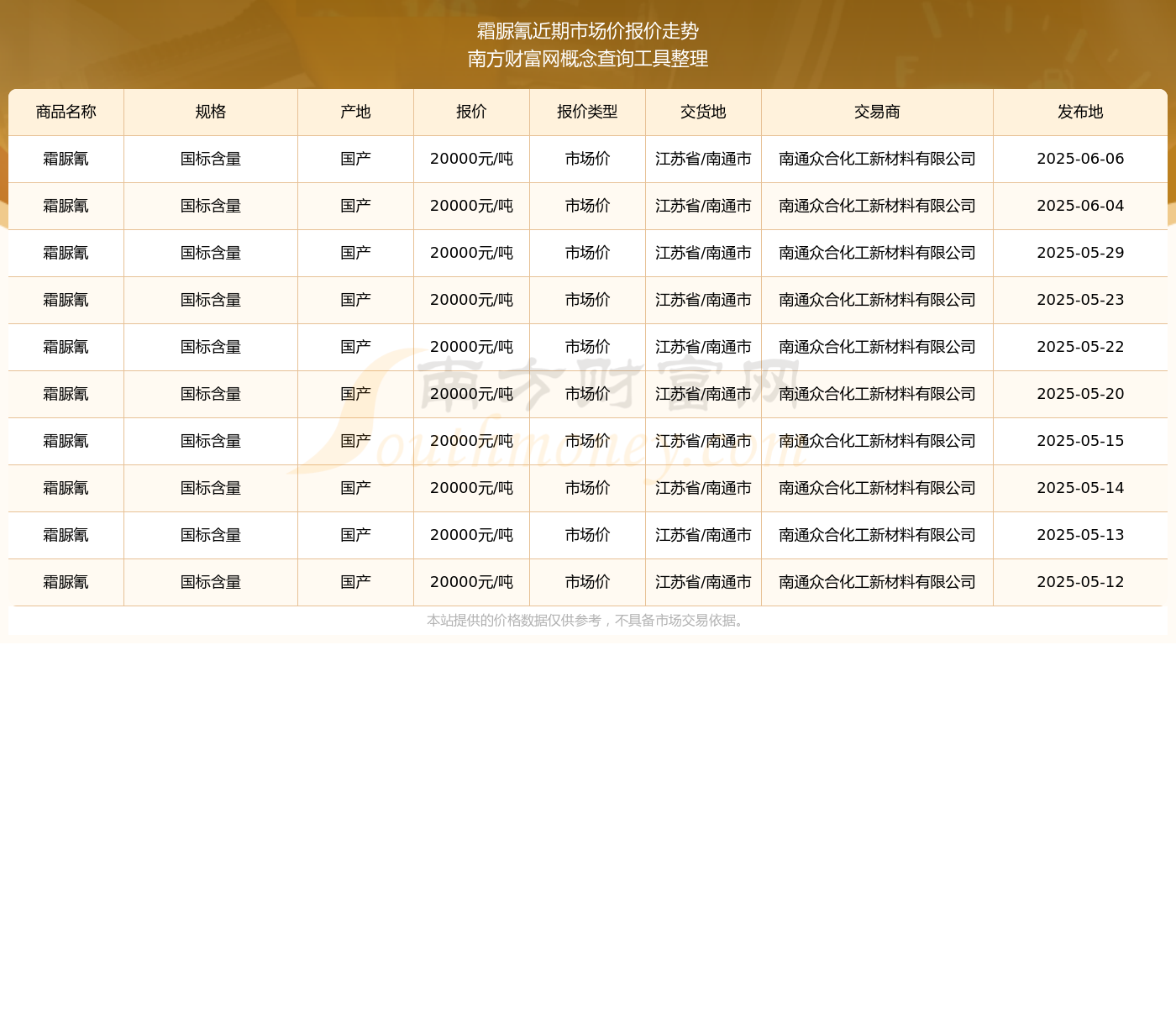Select the date cell 2025-05-23
The width and height of the screenshot is (1176, 1012).
point(1080,300)
